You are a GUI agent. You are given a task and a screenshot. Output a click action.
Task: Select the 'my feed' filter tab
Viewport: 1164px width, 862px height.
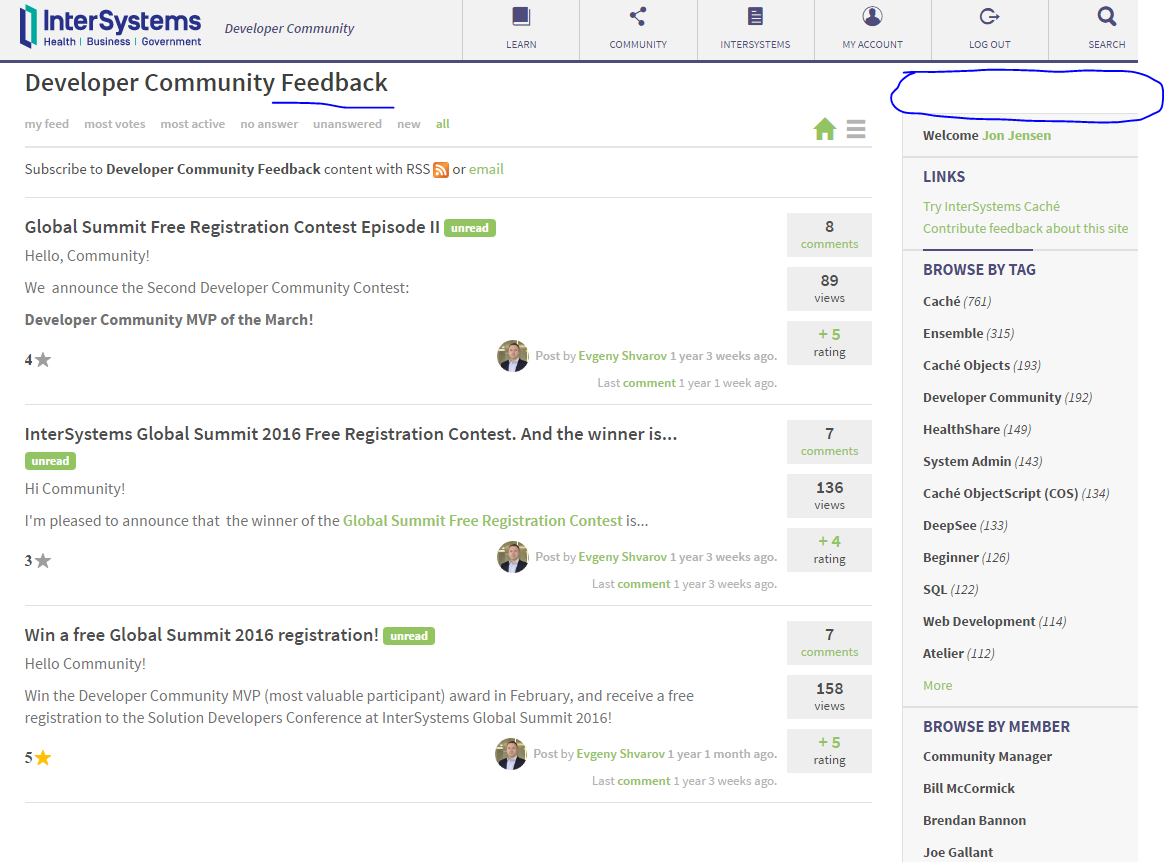(47, 124)
